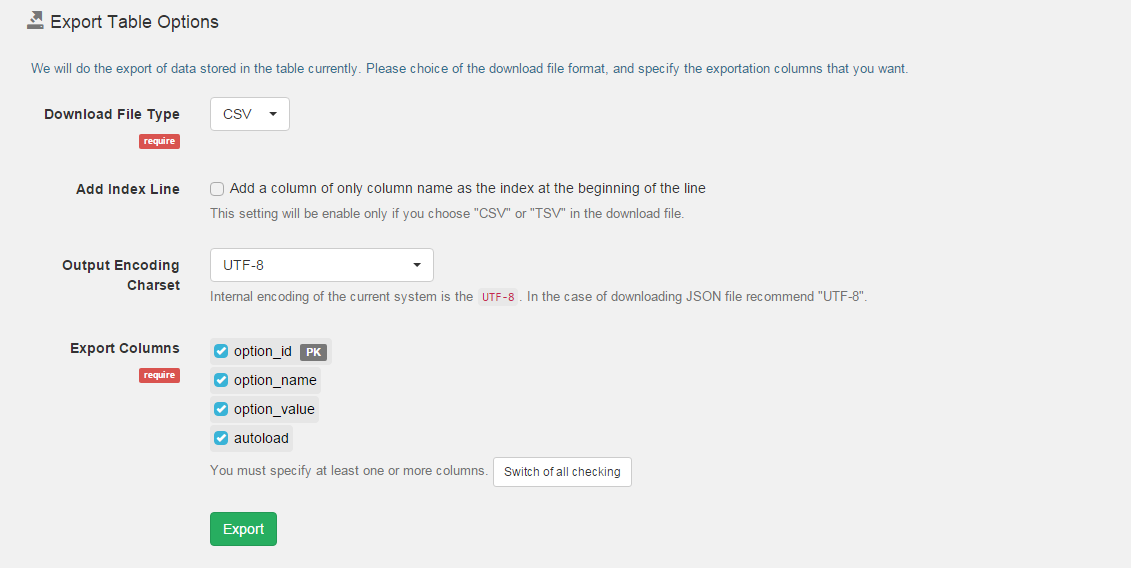The height and width of the screenshot is (568, 1131).
Task: Uncheck the option_id column checkbox
Action: click(x=222, y=351)
